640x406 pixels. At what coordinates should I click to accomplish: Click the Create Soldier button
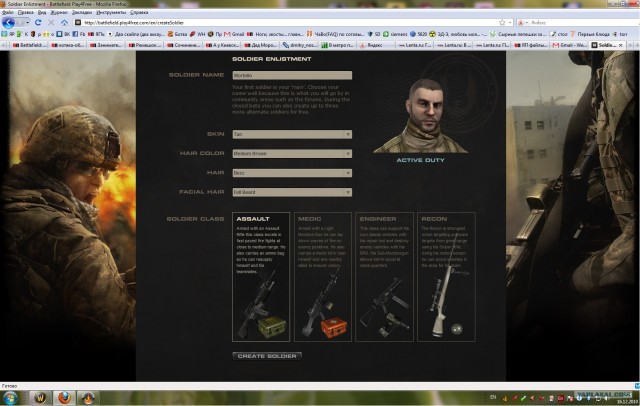(267, 356)
